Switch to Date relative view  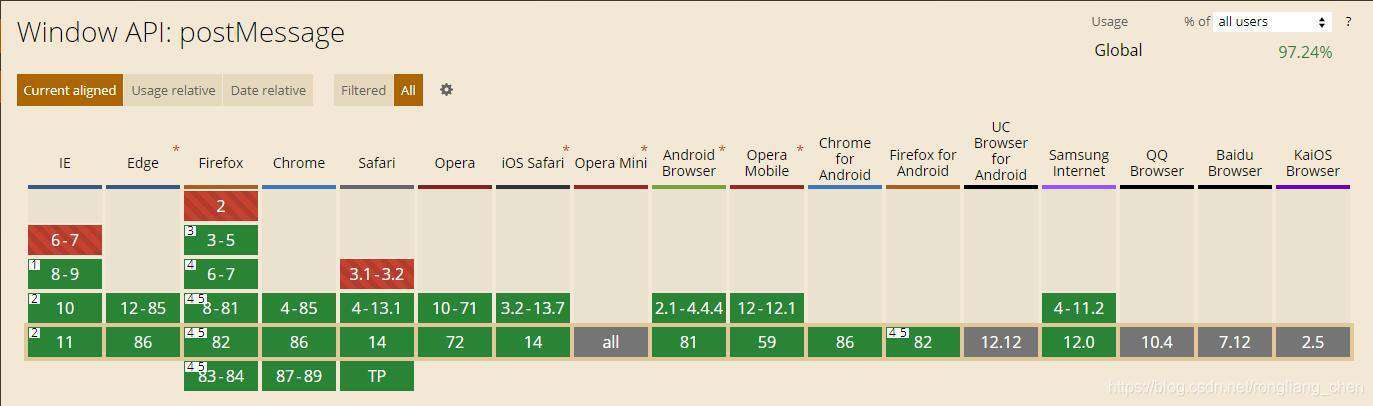coord(268,90)
